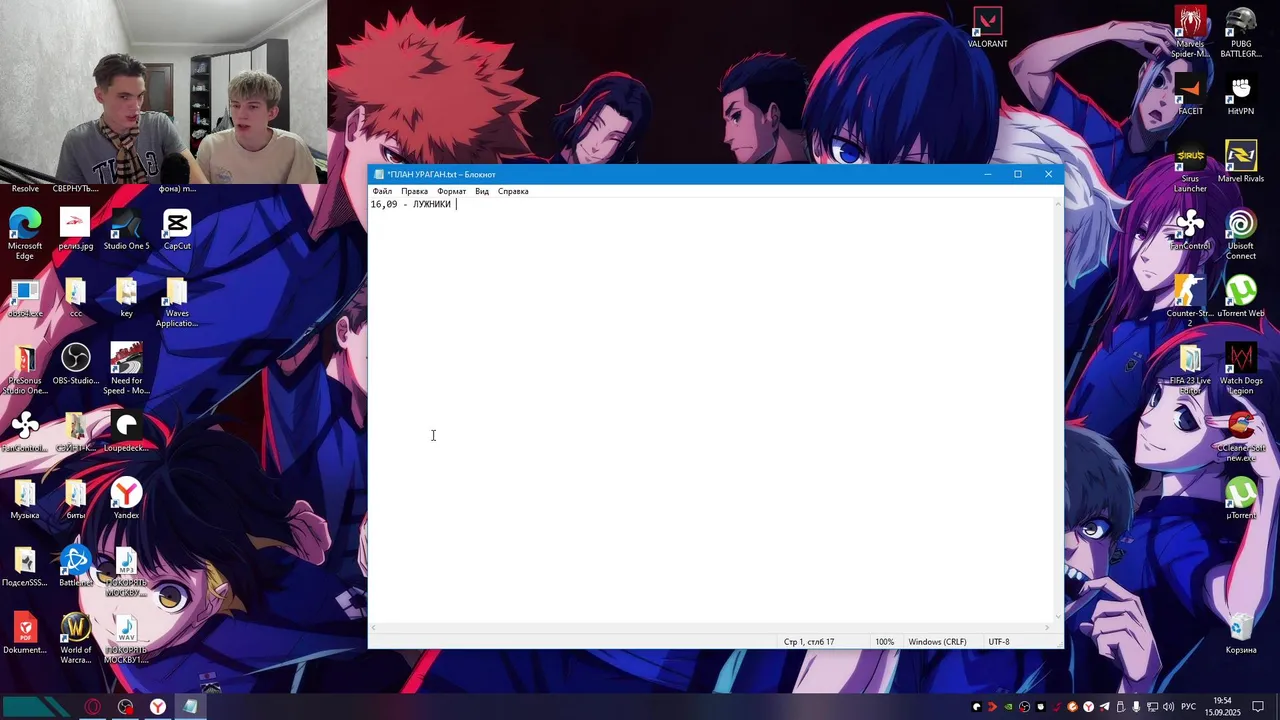Screen dimensions: 1280x720
Task: Switch the РУС keyboard language indicator
Action: click(1188, 707)
